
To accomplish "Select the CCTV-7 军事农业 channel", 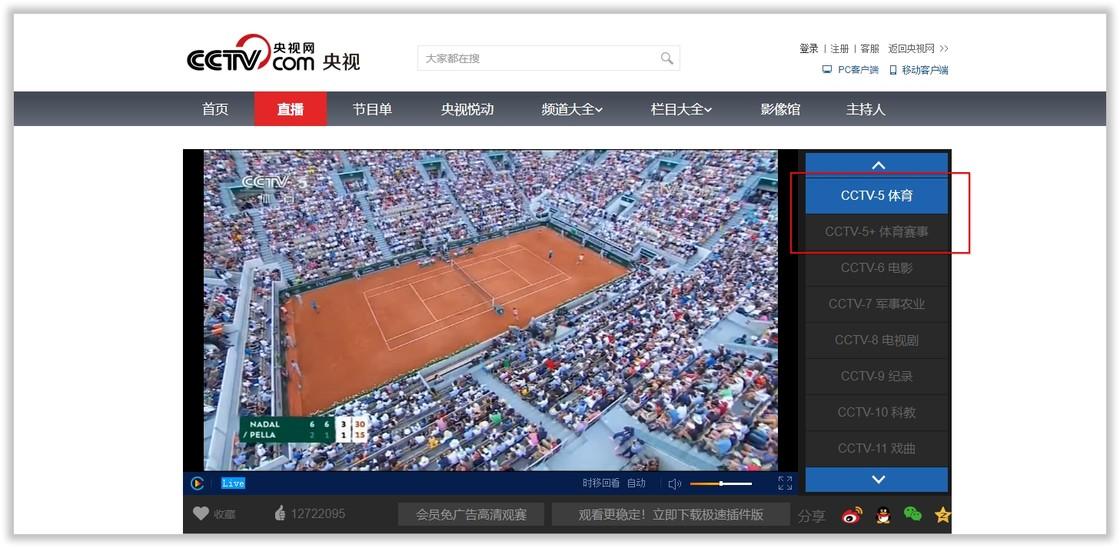I will tap(876, 304).
